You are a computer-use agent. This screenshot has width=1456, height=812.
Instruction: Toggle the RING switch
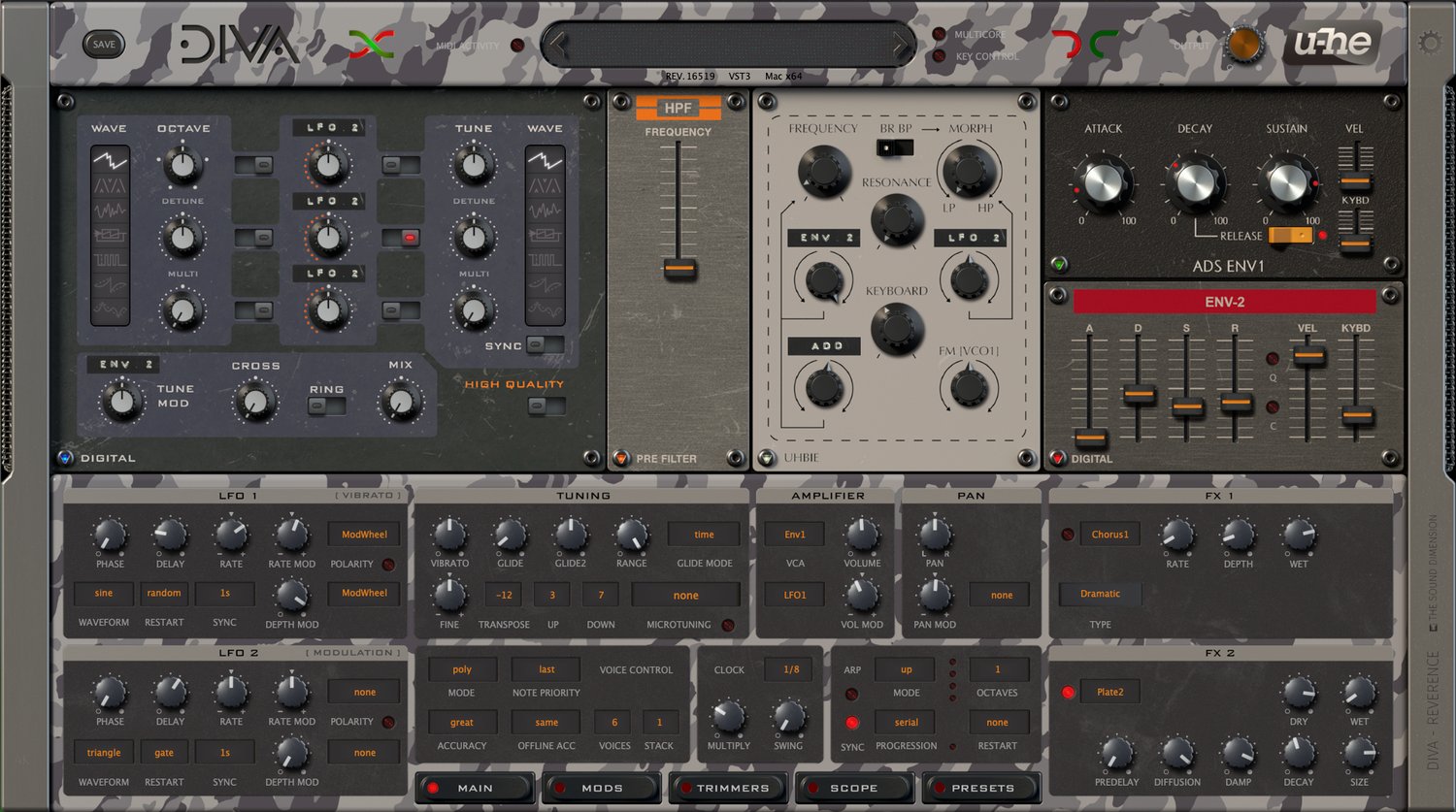click(326, 406)
